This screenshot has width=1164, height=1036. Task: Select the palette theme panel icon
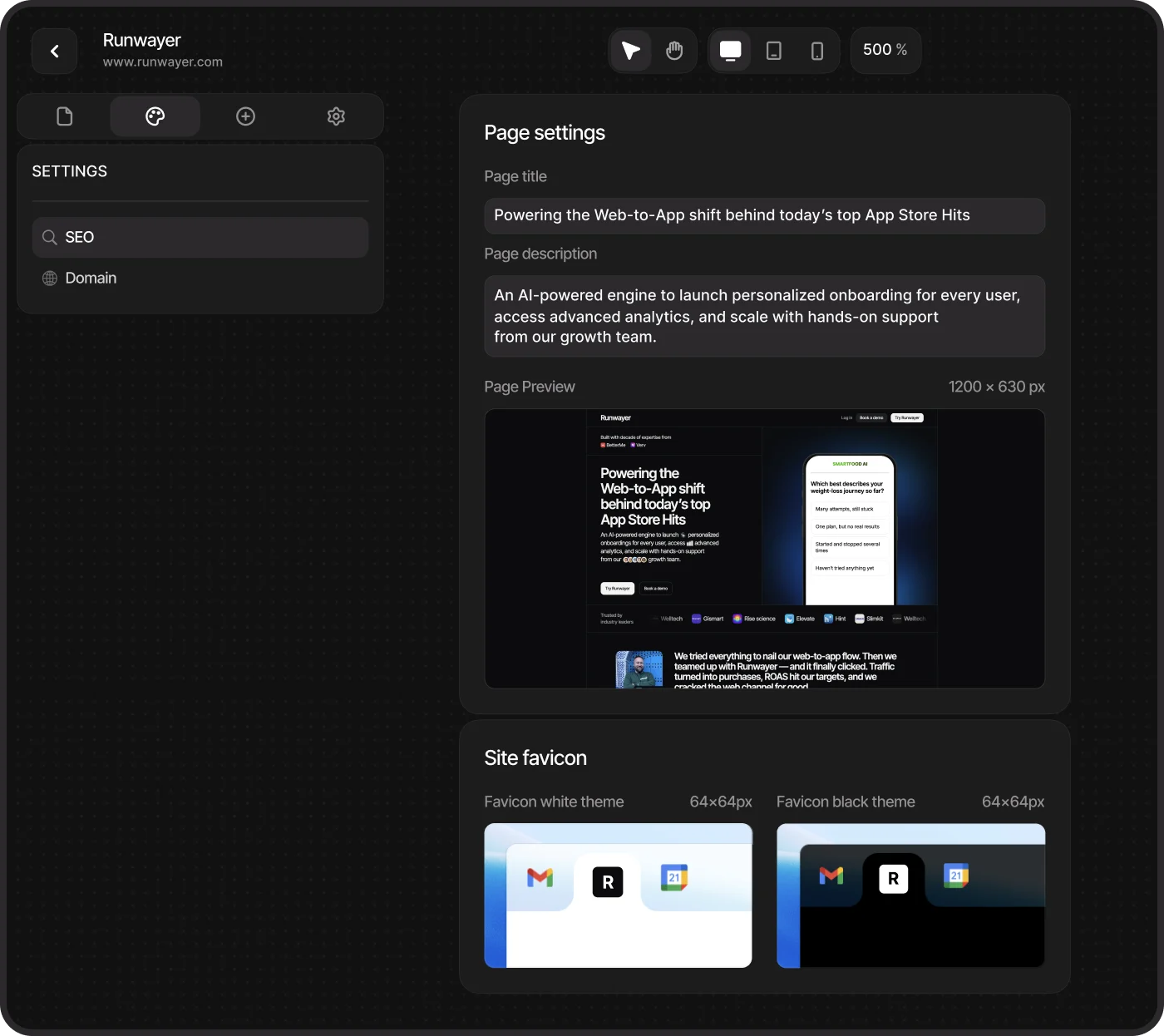155,116
